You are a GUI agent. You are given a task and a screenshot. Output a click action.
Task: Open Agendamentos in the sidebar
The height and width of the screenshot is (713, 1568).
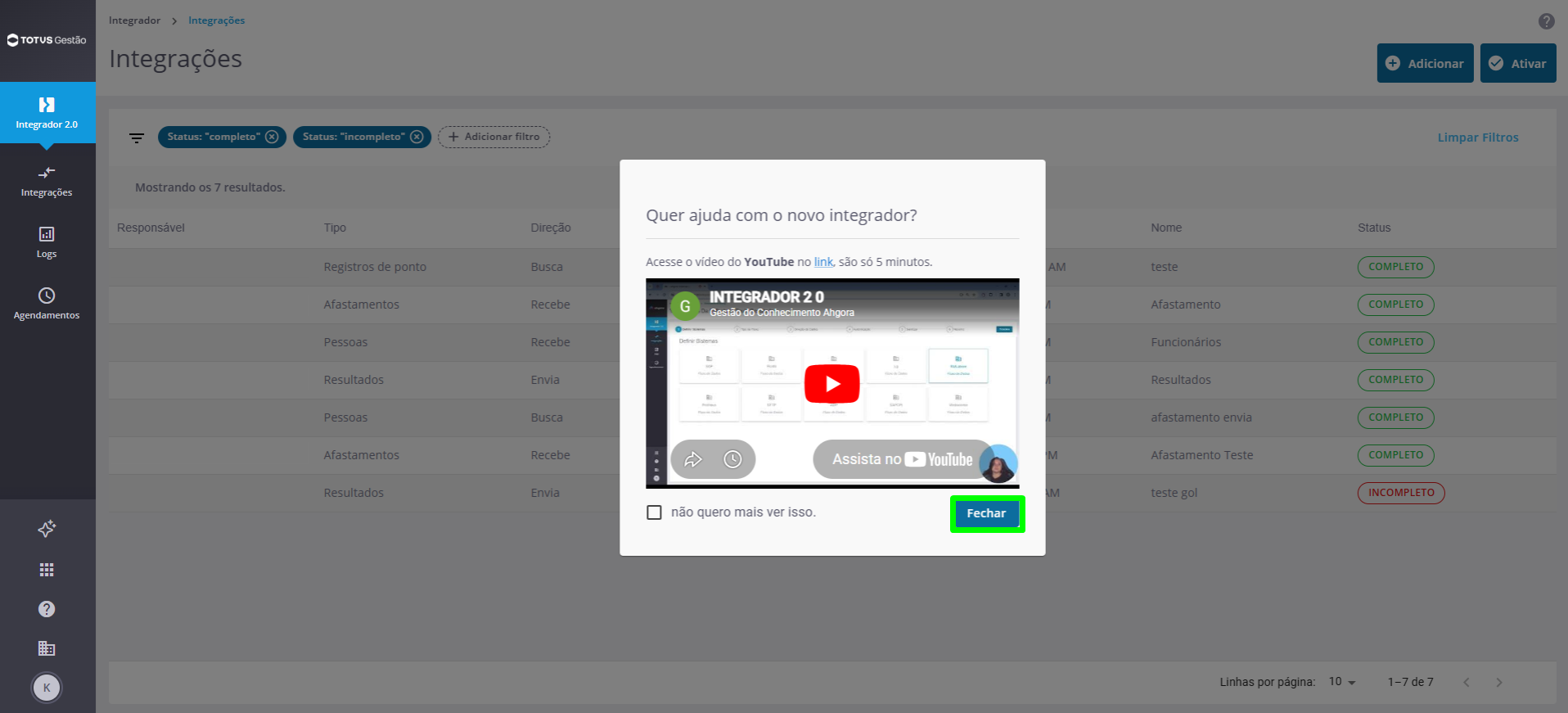(47, 304)
